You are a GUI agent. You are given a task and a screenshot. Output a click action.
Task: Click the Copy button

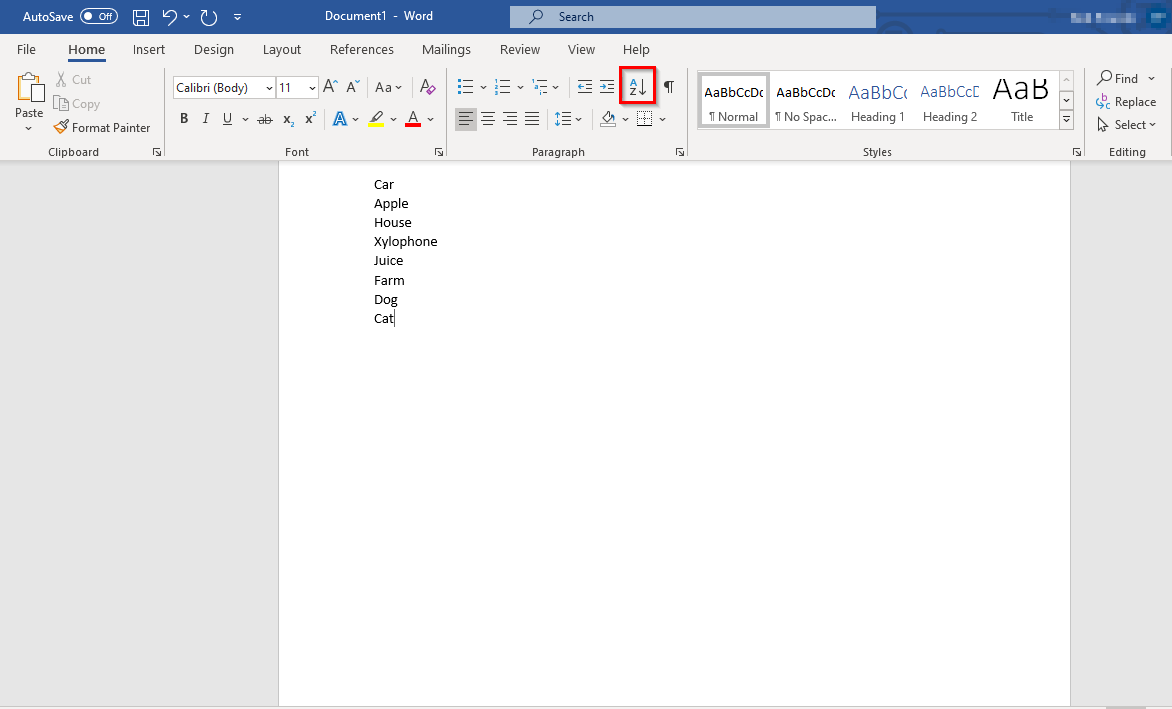tap(76, 104)
